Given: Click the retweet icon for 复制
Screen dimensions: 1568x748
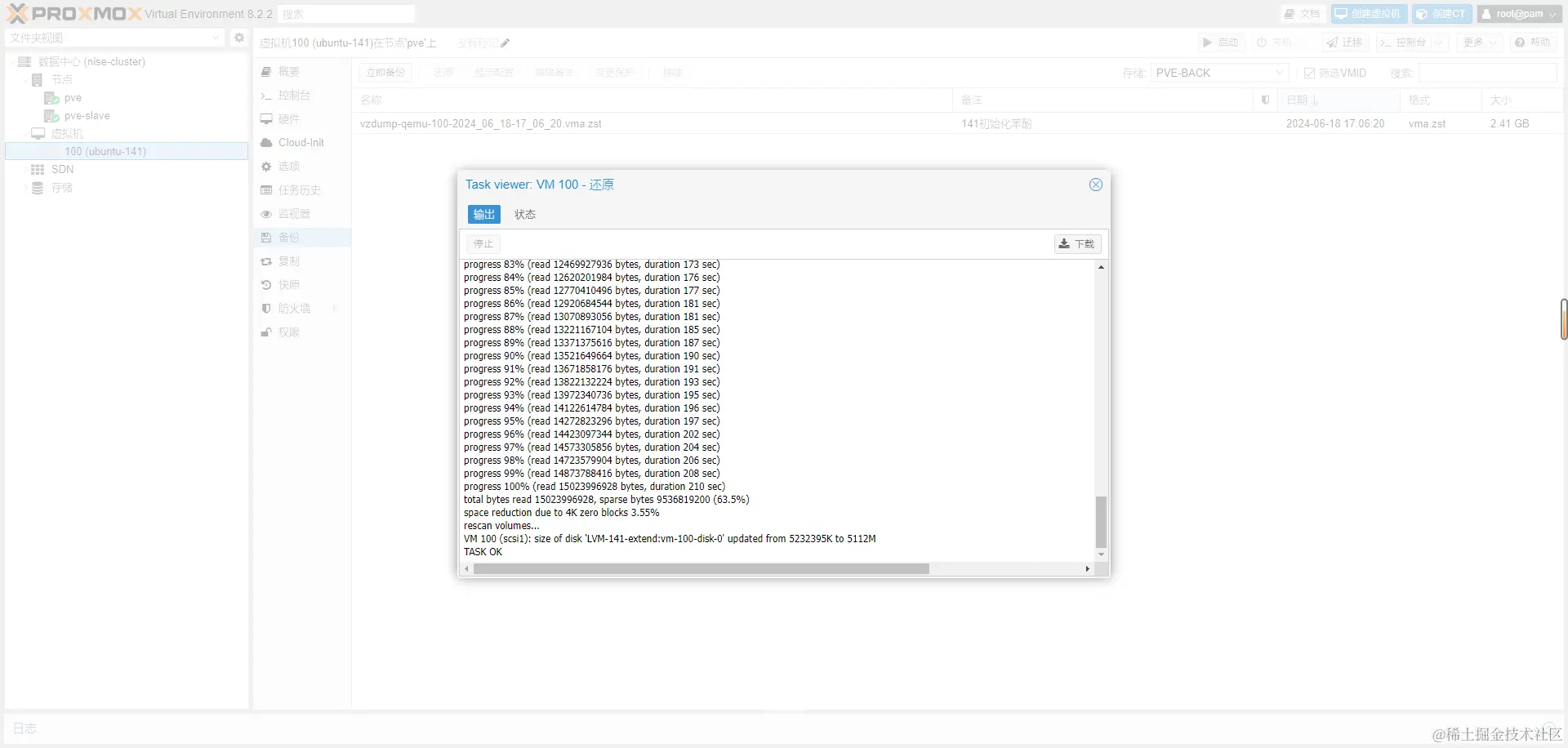Looking at the screenshot, I should tap(266, 261).
